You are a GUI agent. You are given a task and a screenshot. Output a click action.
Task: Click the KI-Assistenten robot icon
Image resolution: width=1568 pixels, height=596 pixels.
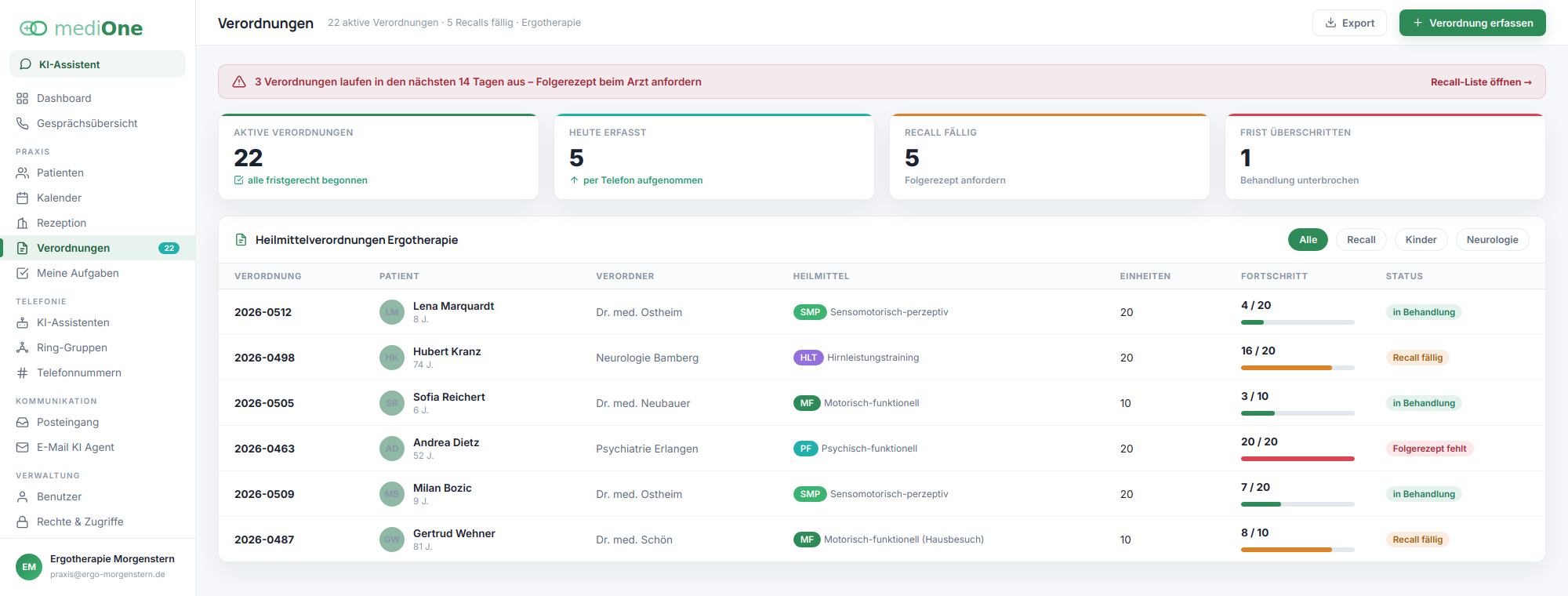(23, 322)
